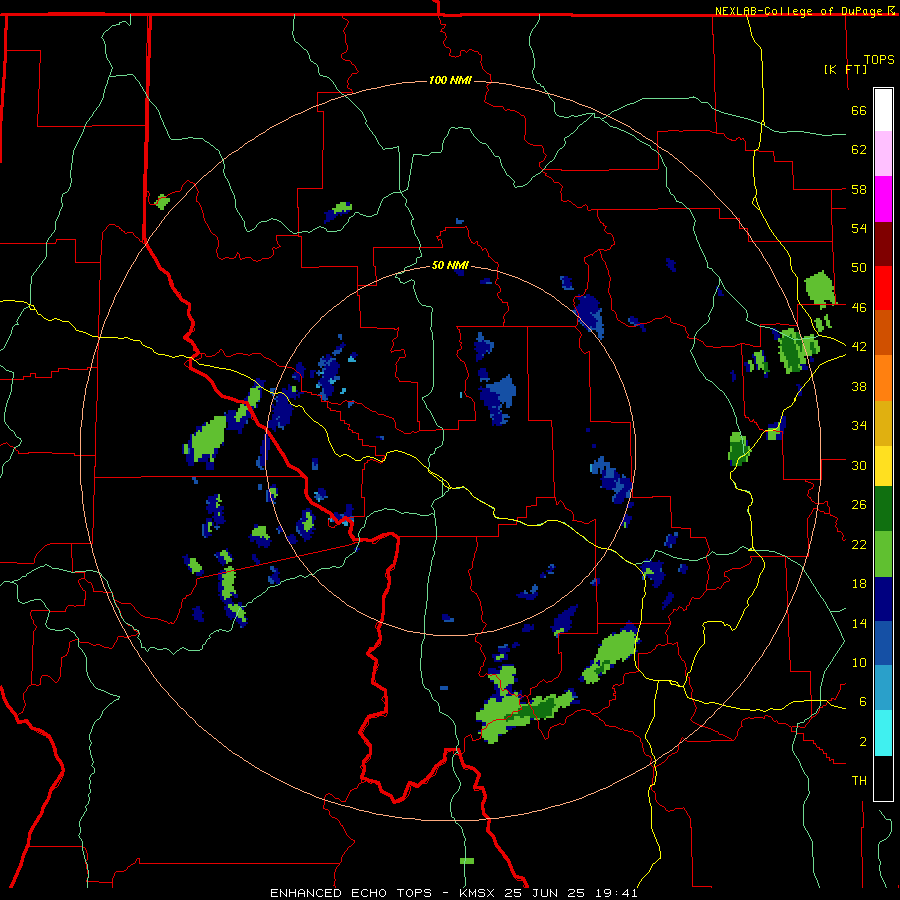Click the '58' legend value
The width and height of the screenshot is (900, 900).
tap(859, 189)
